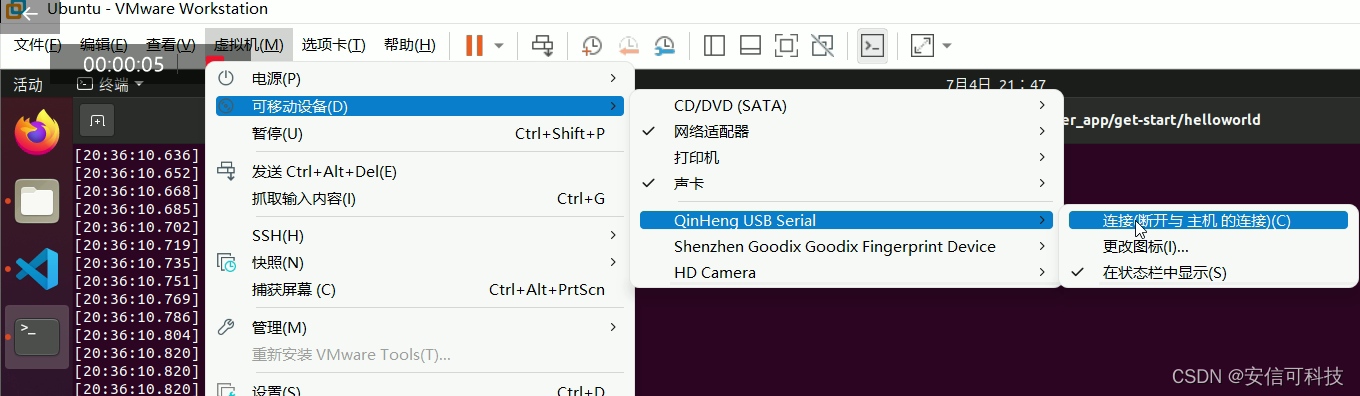This screenshot has height=396, width=1360.
Task: Click the new tab button in terminal
Action: point(97,120)
